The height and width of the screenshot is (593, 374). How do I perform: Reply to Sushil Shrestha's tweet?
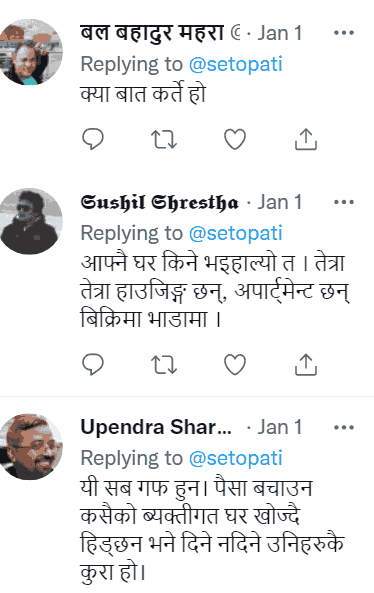[x=93, y=364]
